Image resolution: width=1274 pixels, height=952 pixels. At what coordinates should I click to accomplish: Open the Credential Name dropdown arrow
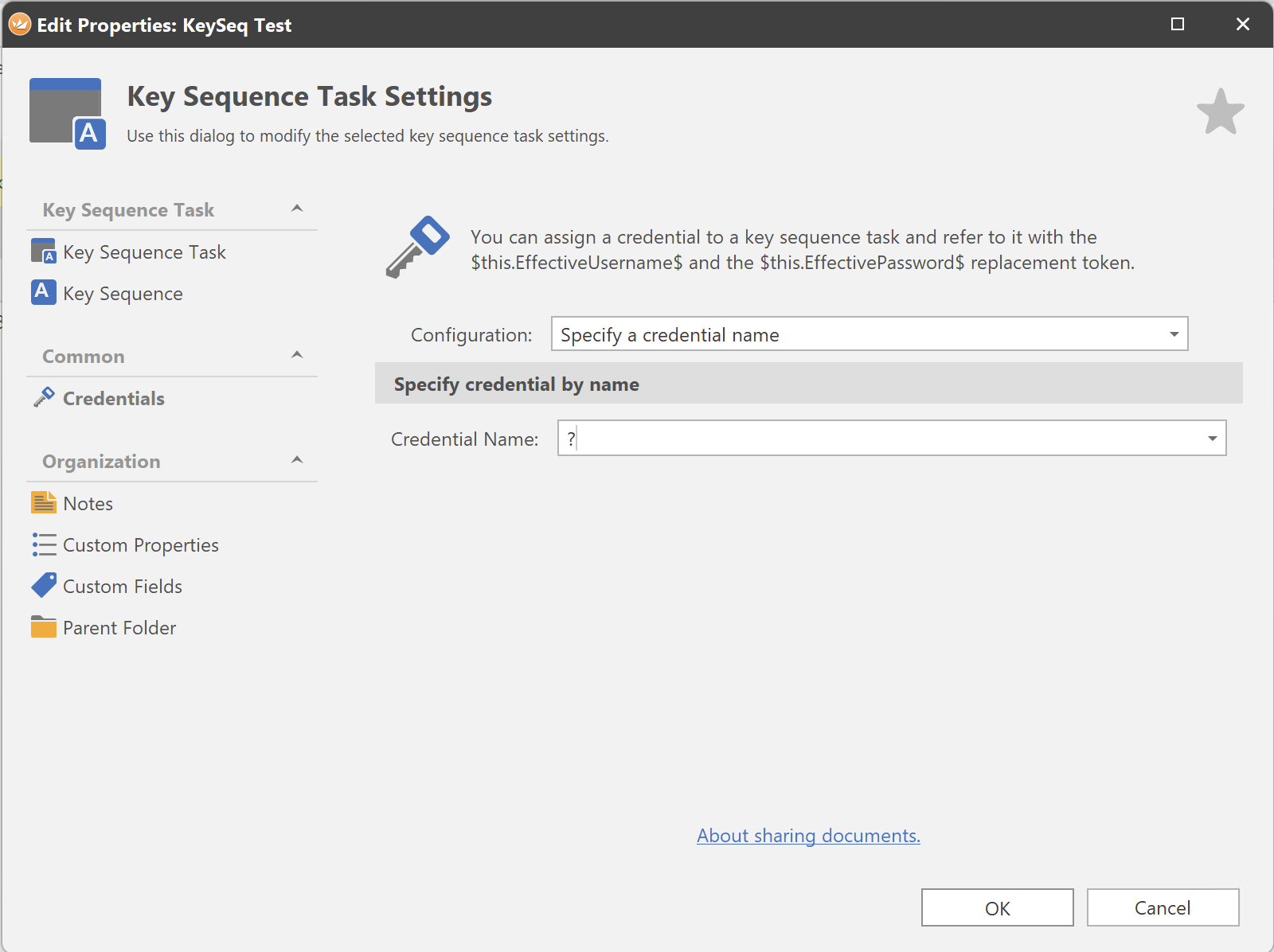pos(1212,439)
